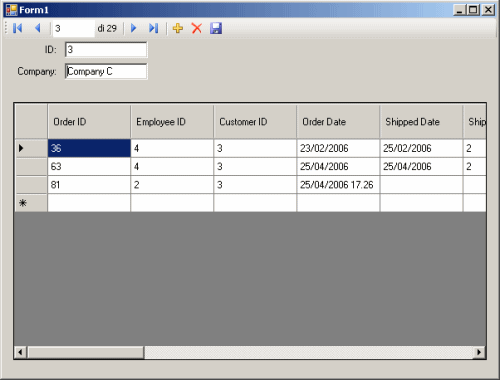Go to the first record in the navigator
The image size is (500, 380).
pyautogui.click(x=18, y=28)
